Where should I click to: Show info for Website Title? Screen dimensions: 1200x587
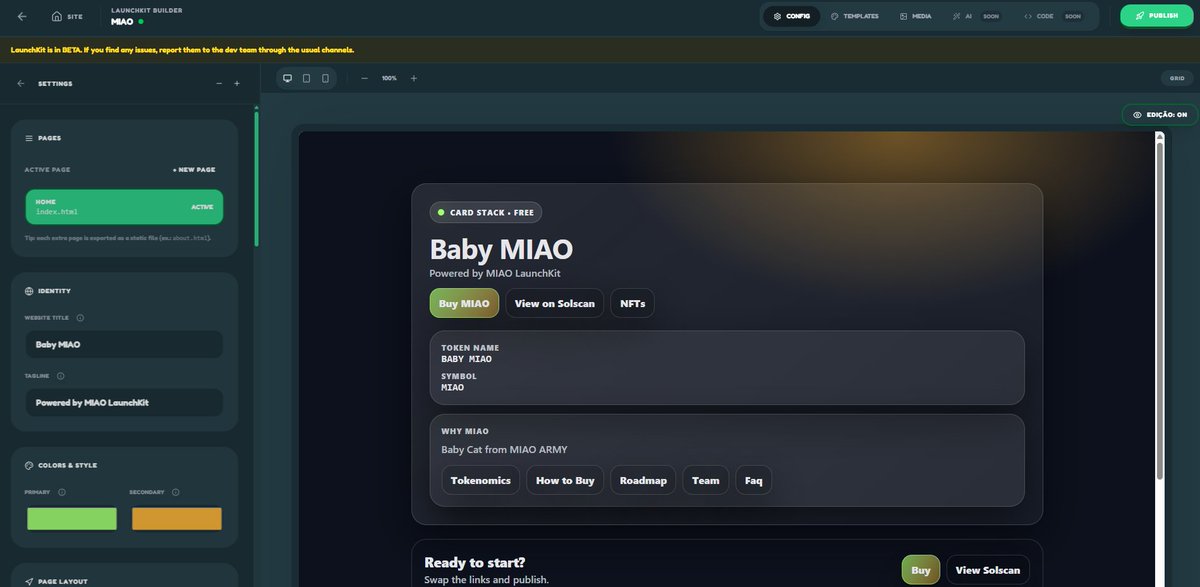click(x=80, y=318)
